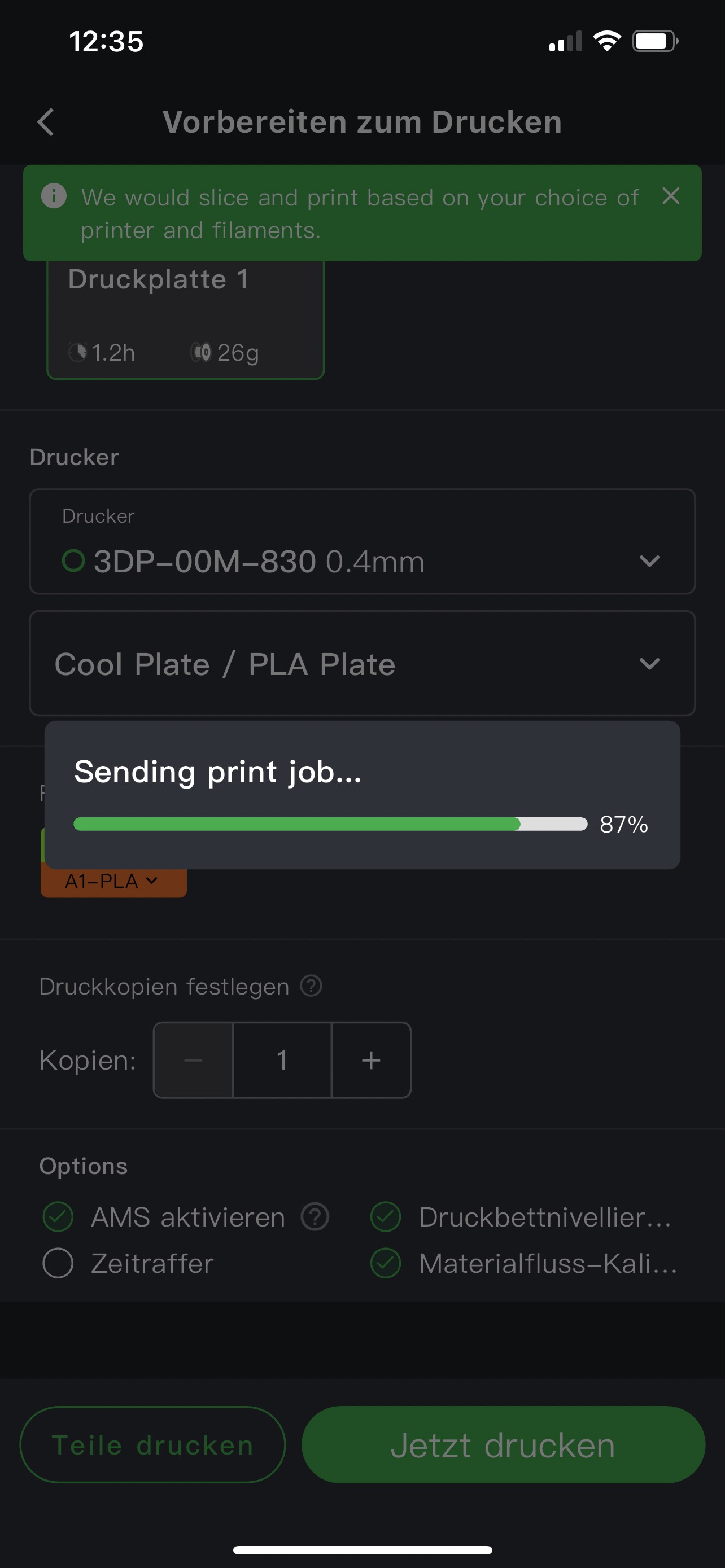
Task: Tap the info icon in the banner
Action: [x=54, y=196]
